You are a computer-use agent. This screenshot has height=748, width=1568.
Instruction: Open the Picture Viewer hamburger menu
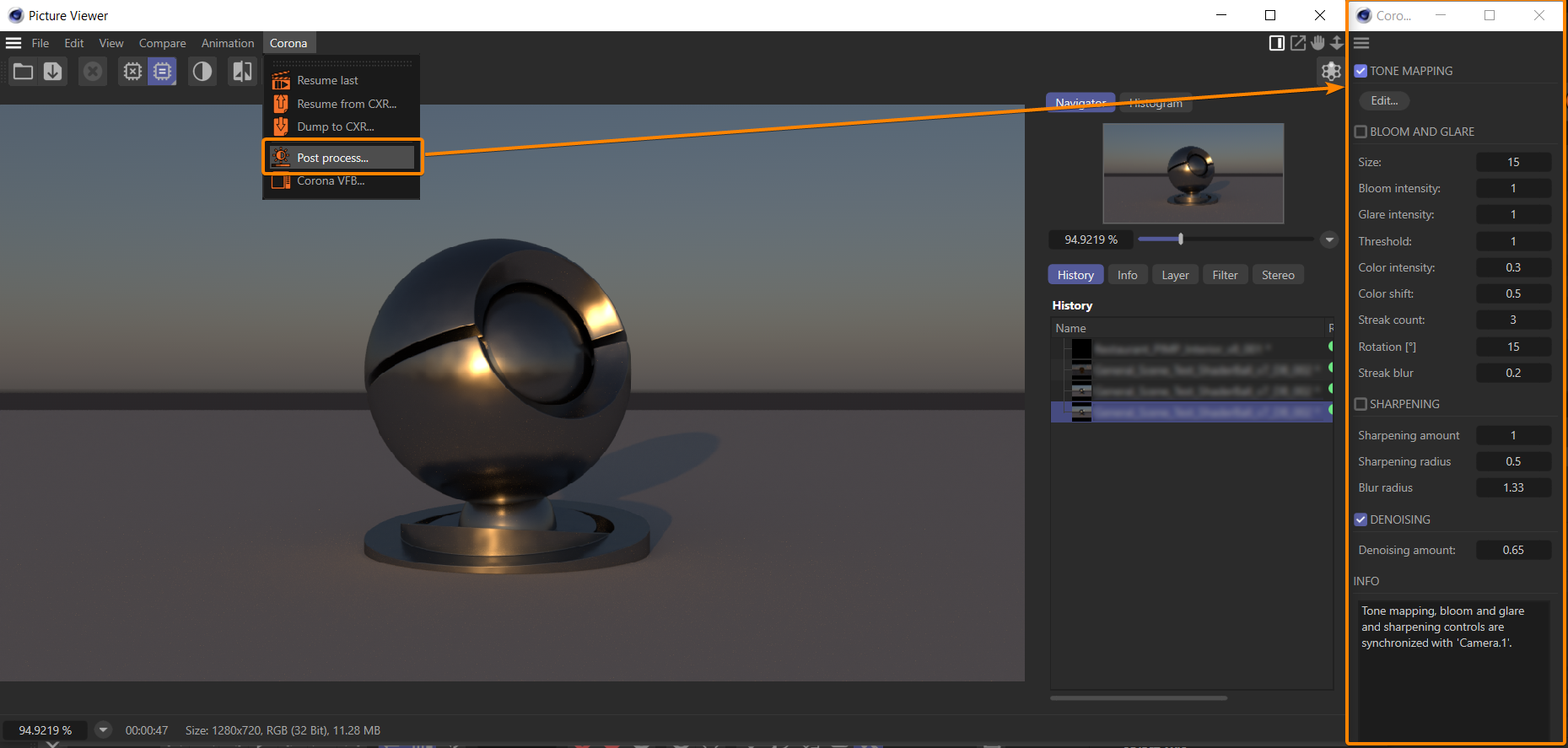pyautogui.click(x=13, y=43)
